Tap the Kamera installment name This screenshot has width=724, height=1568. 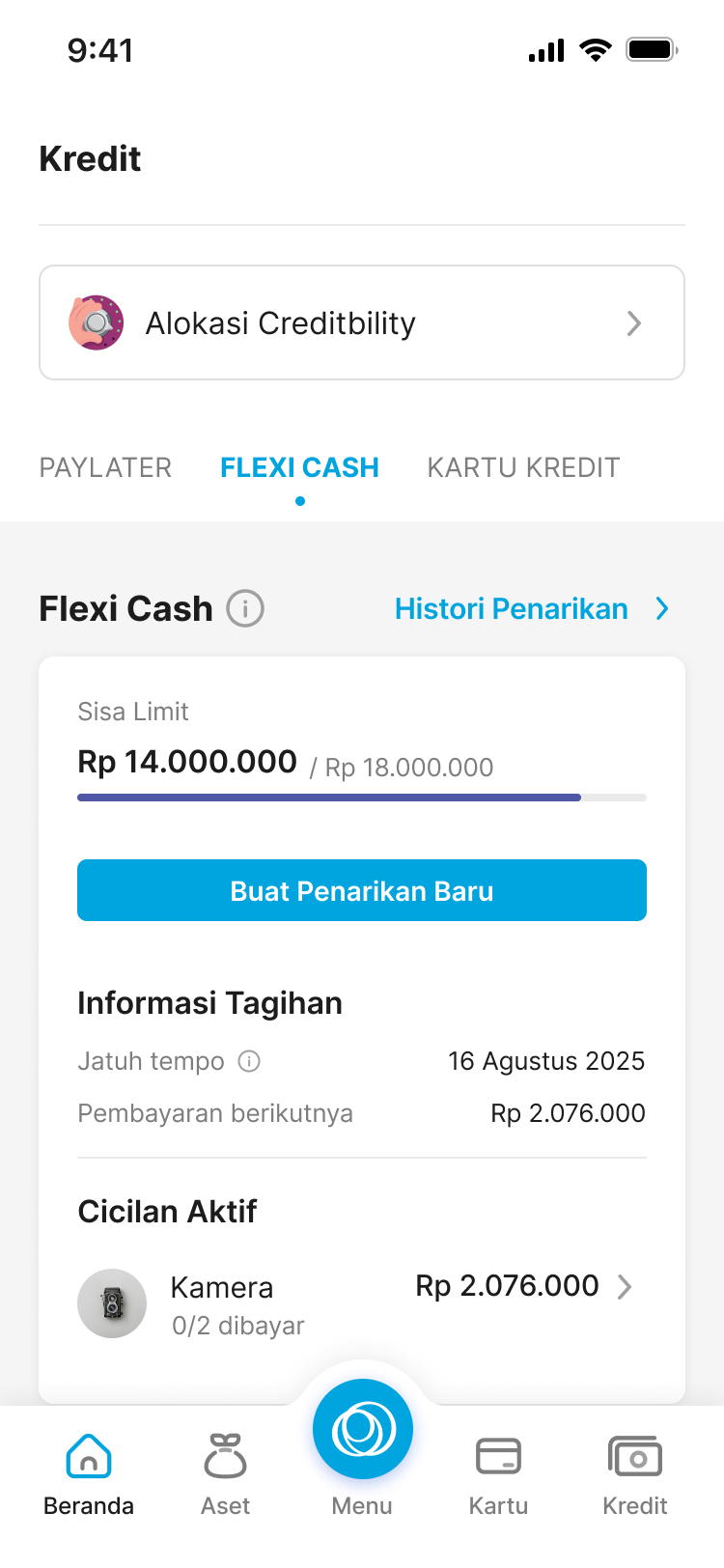coord(222,1287)
